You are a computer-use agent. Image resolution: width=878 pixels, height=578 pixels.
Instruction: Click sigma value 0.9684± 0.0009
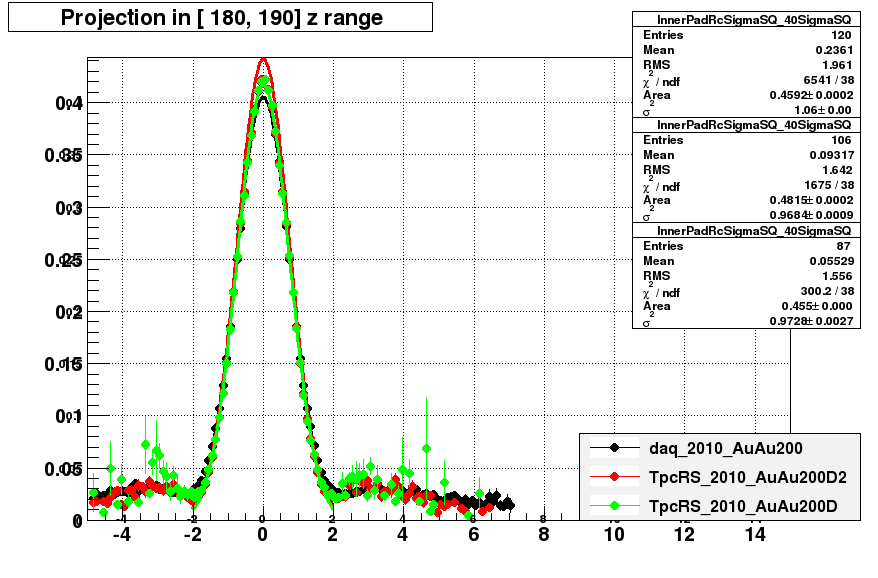click(811, 215)
